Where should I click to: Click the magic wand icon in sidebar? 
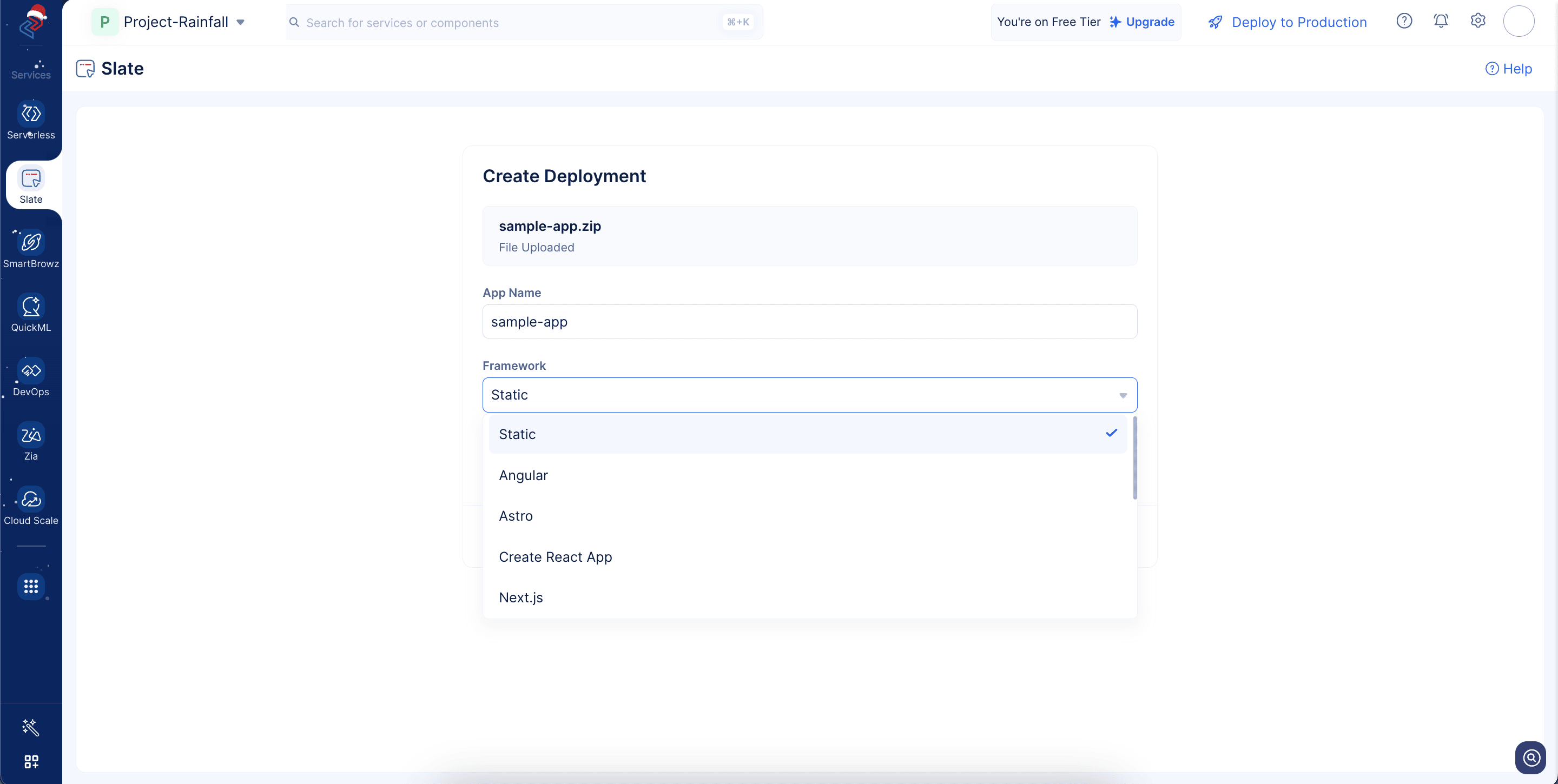(31, 727)
